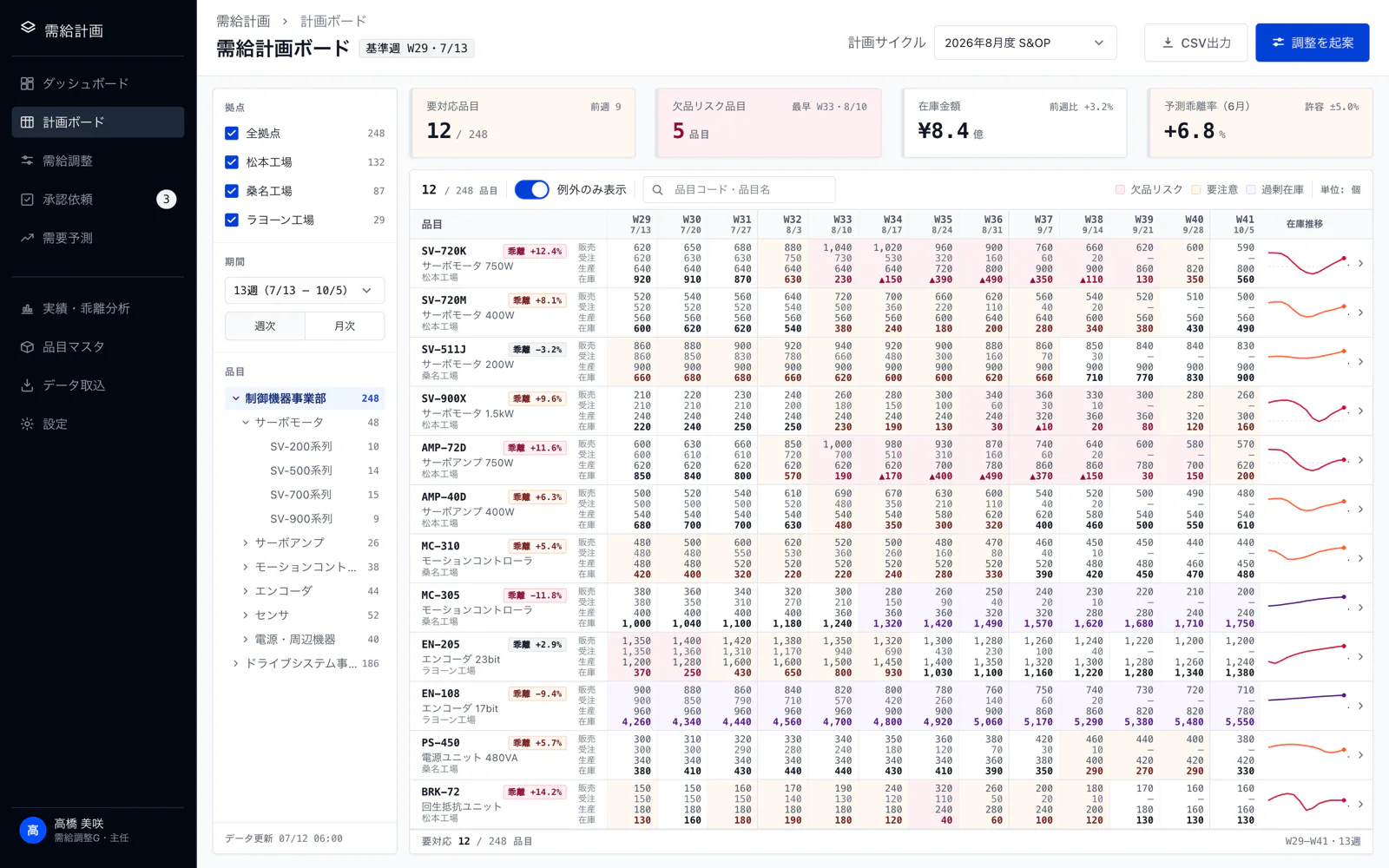Click the 承認依頼 badge showing 3
Image resolution: width=1389 pixels, height=868 pixels.
click(166, 200)
